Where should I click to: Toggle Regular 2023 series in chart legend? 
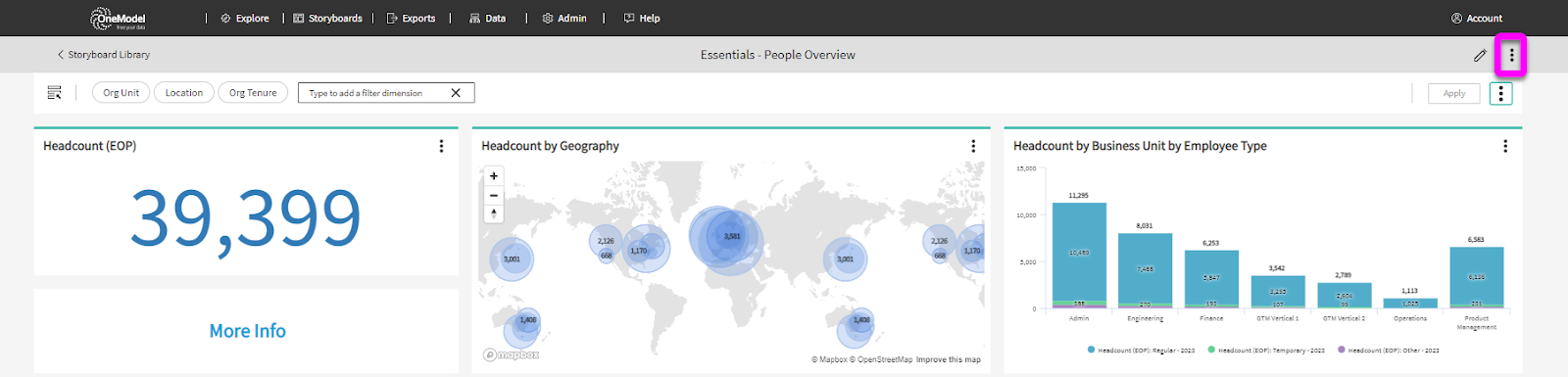1141,350
